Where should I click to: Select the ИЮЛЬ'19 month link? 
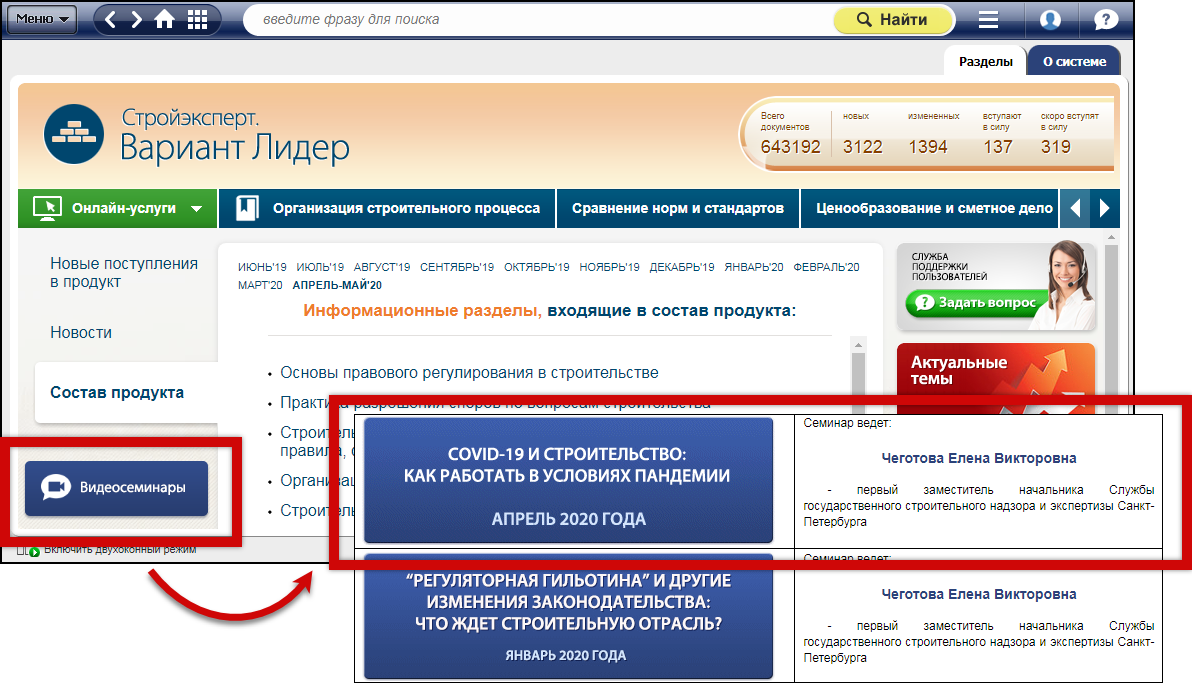pos(320,267)
